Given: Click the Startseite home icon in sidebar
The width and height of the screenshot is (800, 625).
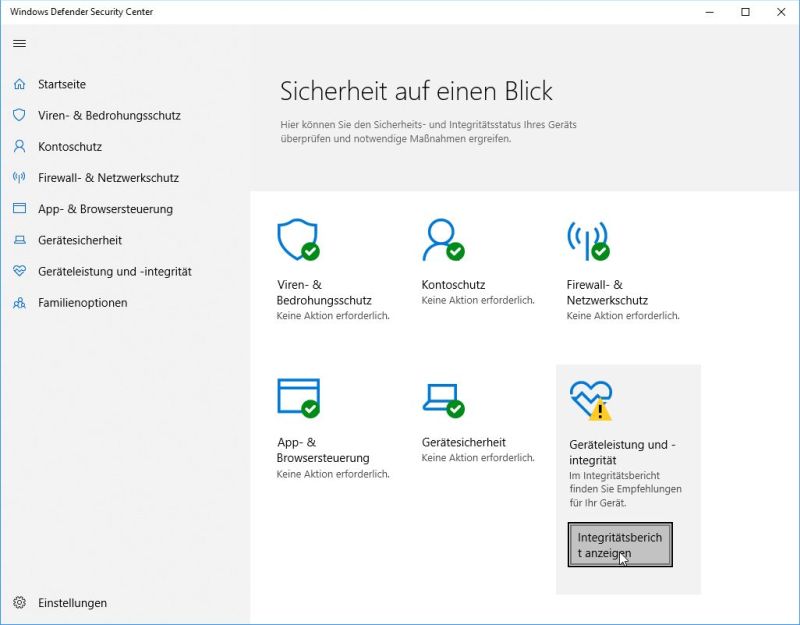Looking at the screenshot, I should 19,84.
